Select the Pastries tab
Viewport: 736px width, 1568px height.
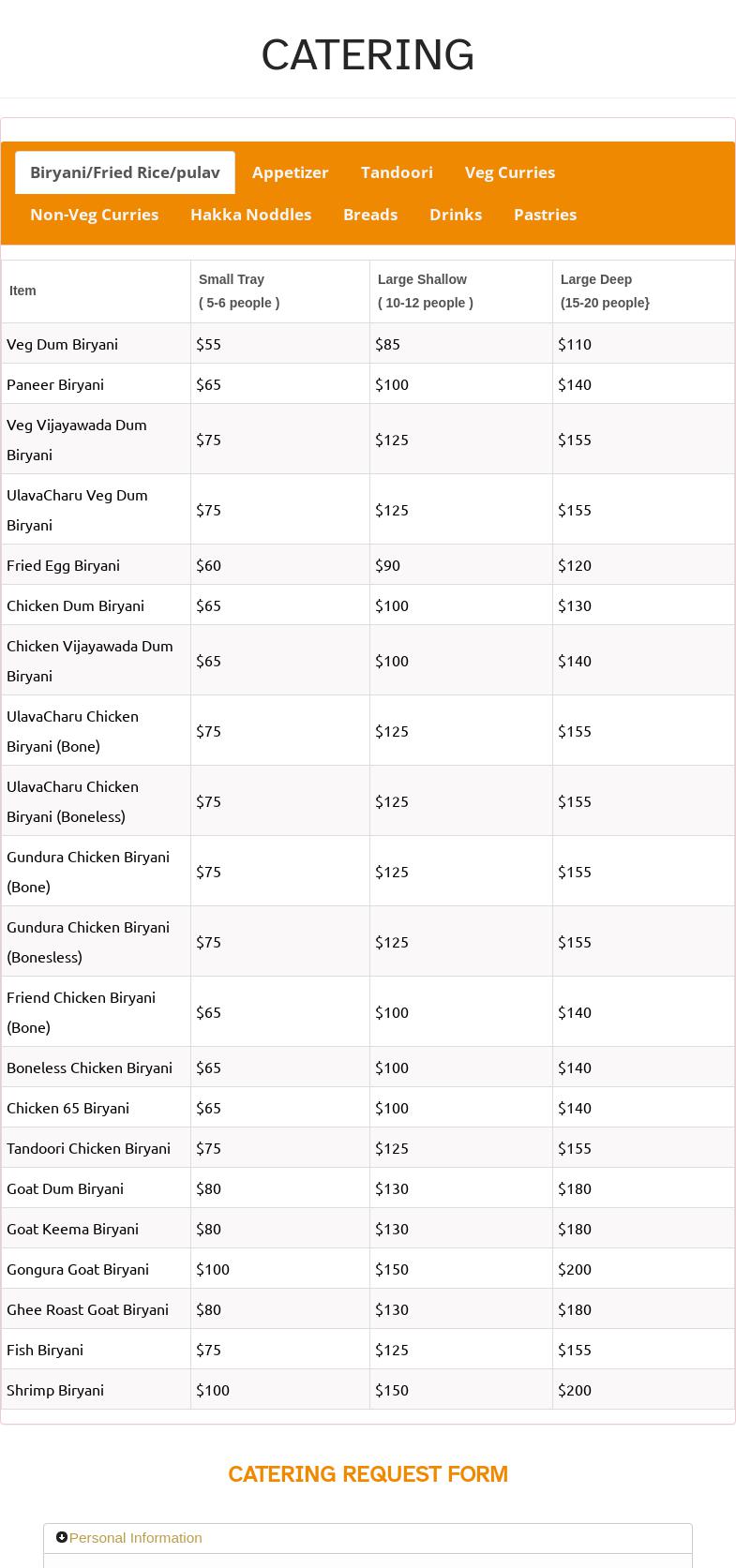coord(545,215)
